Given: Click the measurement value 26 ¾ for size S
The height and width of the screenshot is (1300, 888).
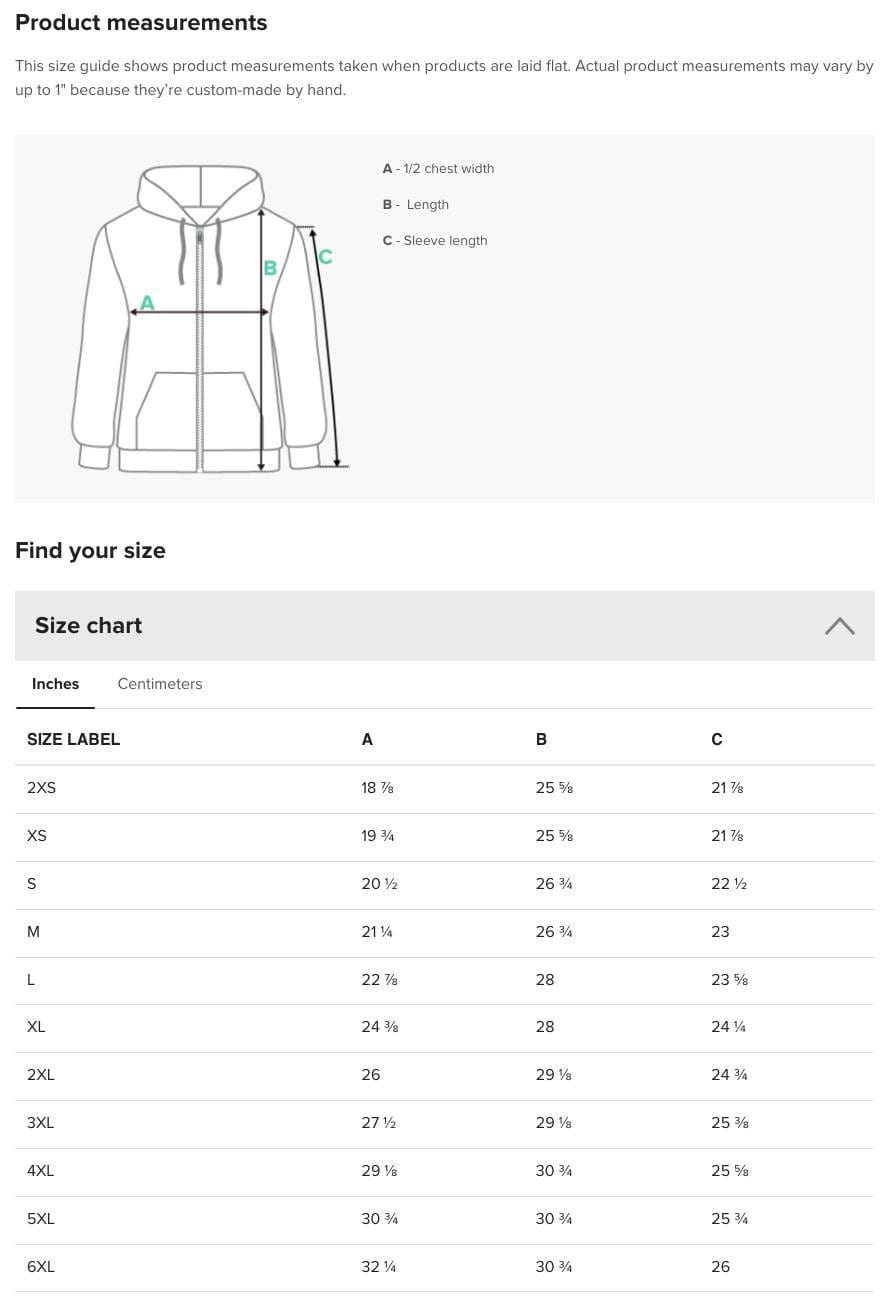Looking at the screenshot, I should [554, 884].
